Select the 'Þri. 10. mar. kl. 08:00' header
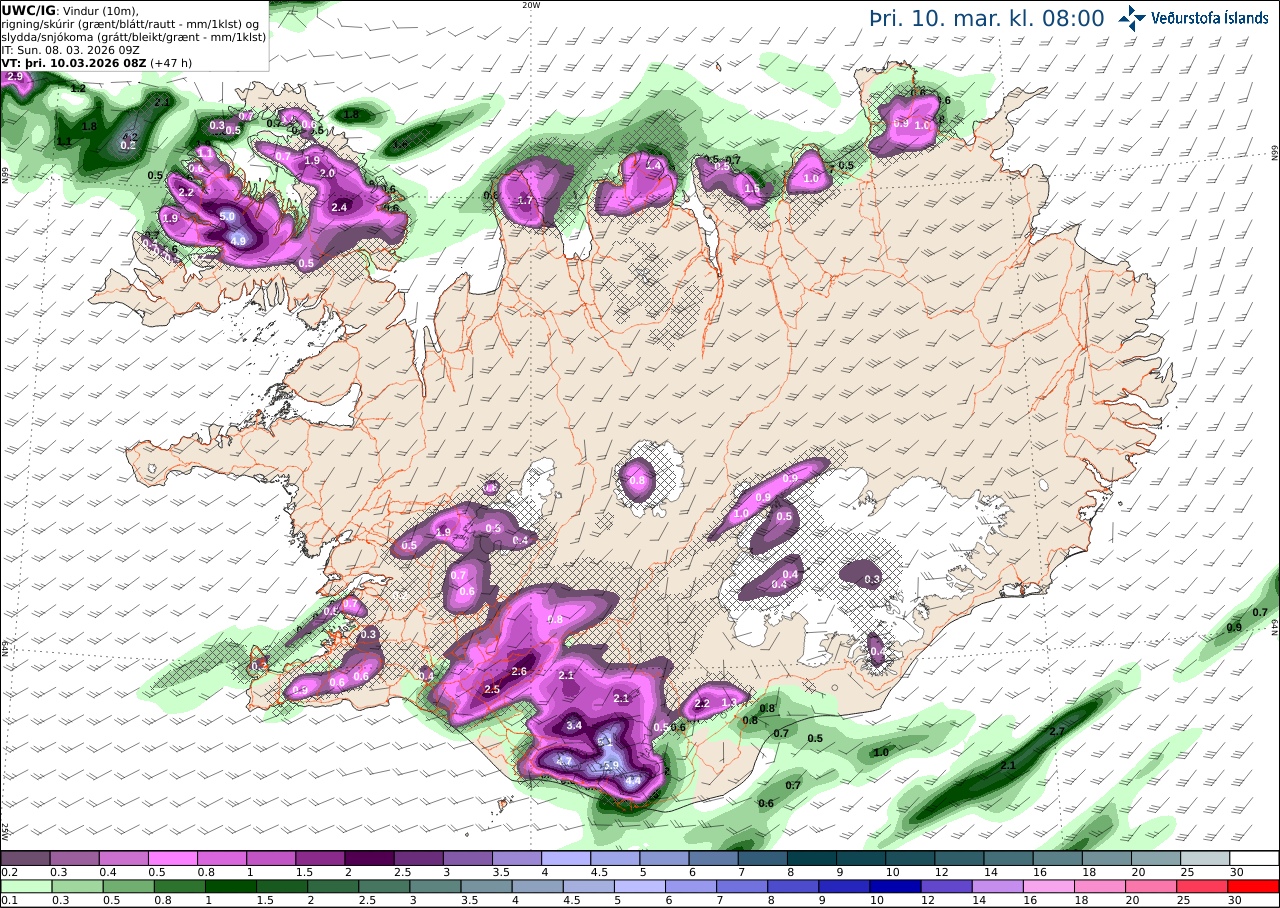This screenshot has height=908, width=1280. click(x=987, y=18)
